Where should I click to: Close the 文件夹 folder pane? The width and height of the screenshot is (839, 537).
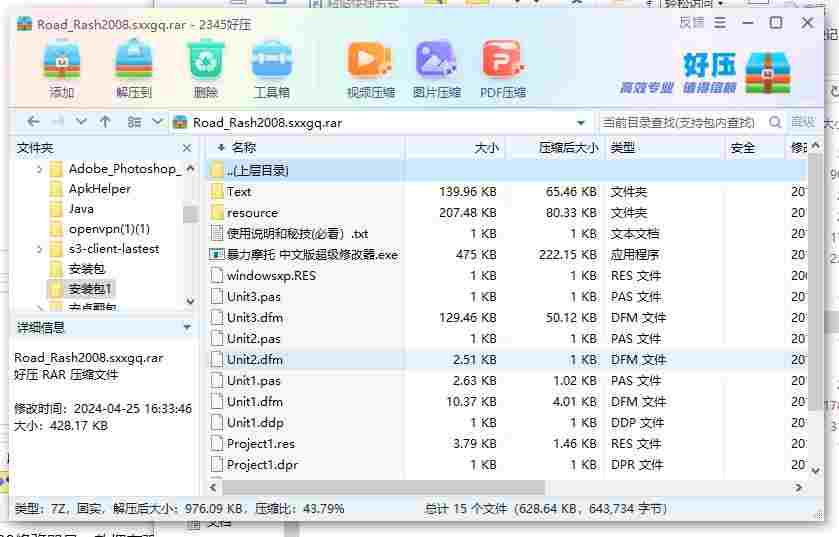[187, 148]
